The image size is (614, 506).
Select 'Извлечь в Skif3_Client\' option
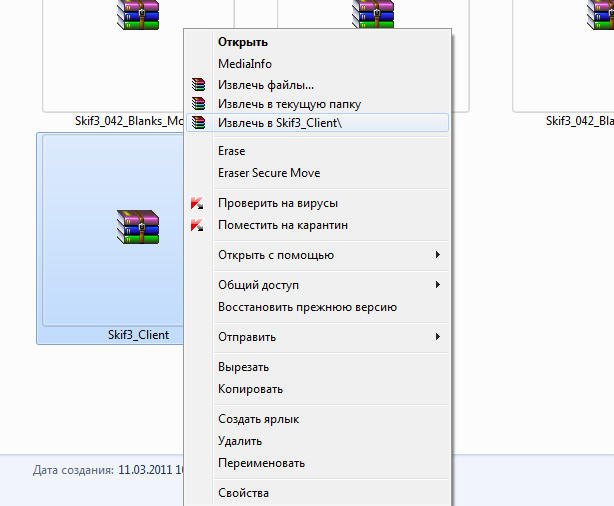pyautogui.click(x=317, y=123)
